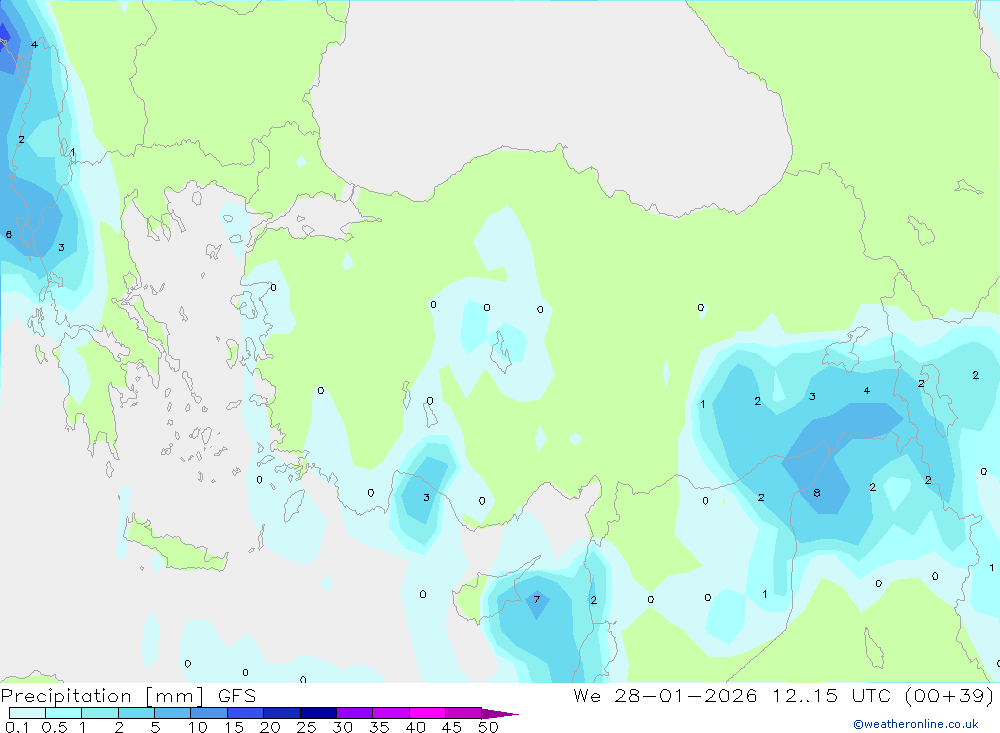Click the 0.5–1 mm legend color box
The height and width of the screenshot is (733, 1000).
coord(63,713)
